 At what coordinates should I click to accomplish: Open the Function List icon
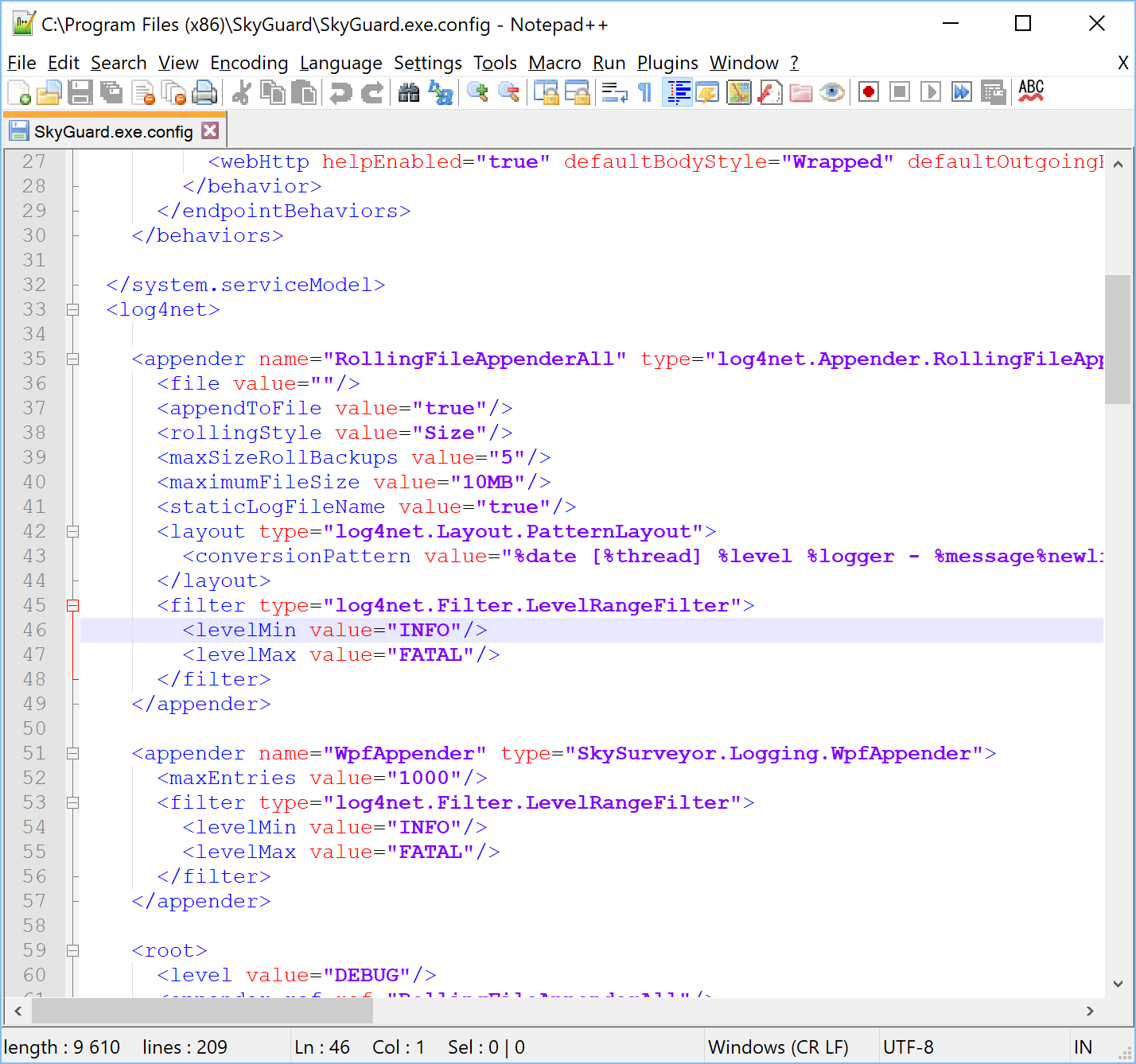pyautogui.click(x=769, y=93)
